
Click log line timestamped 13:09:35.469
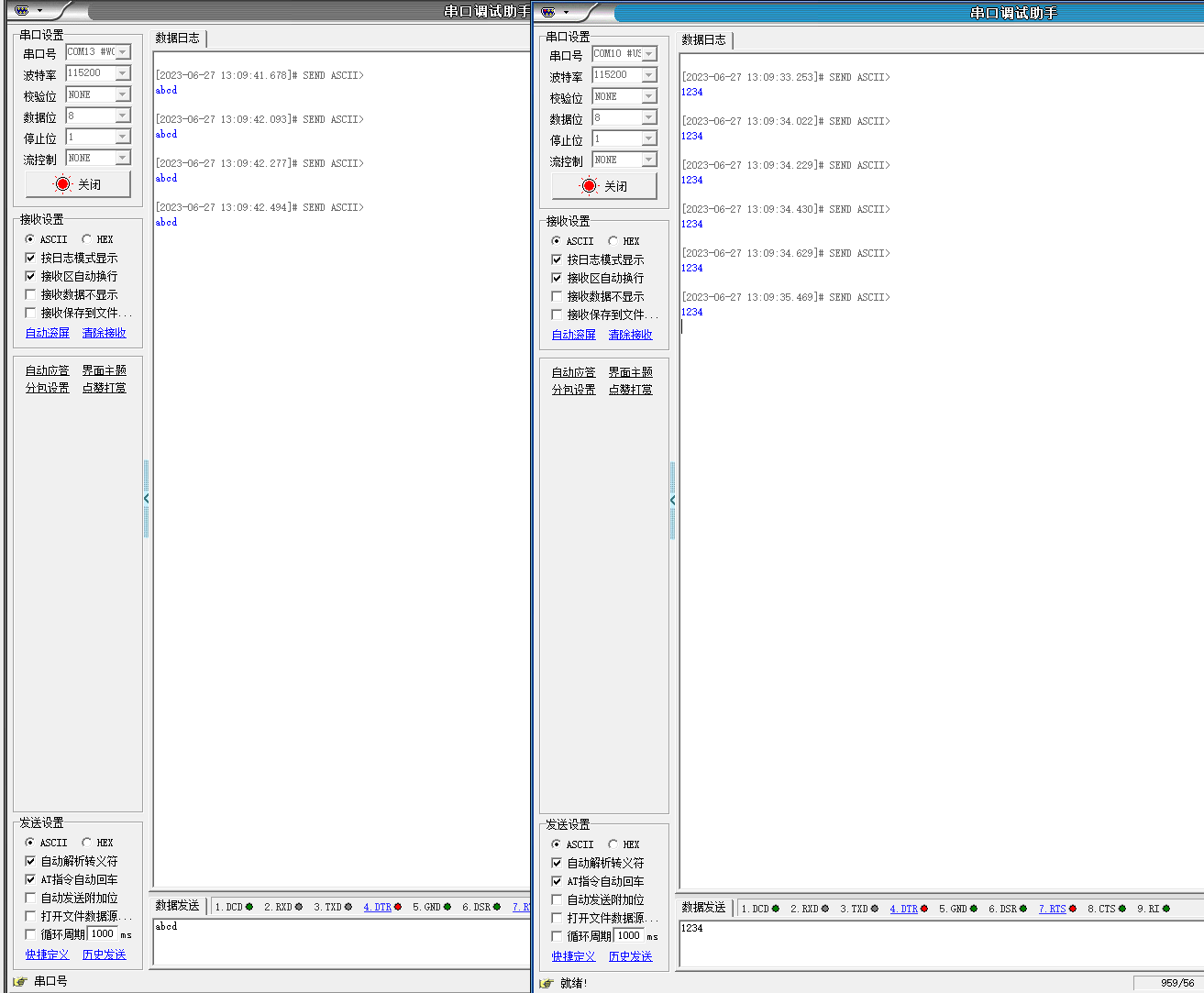(786, 297)
